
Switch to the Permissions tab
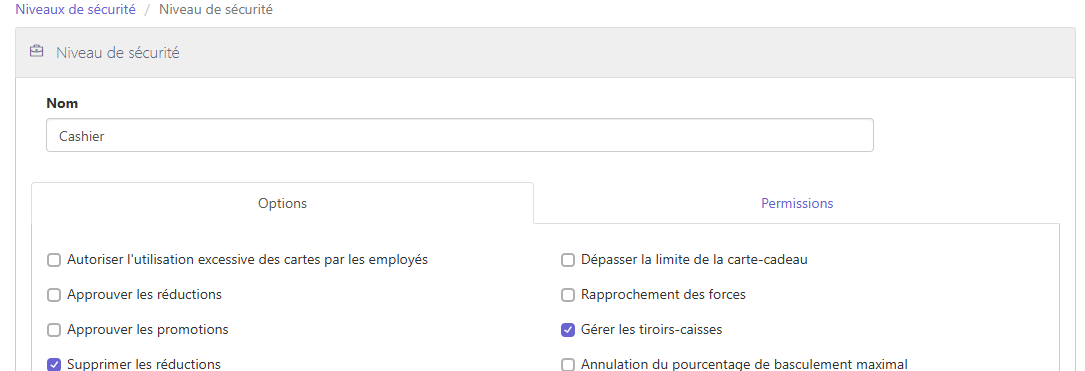coord(796,203)
